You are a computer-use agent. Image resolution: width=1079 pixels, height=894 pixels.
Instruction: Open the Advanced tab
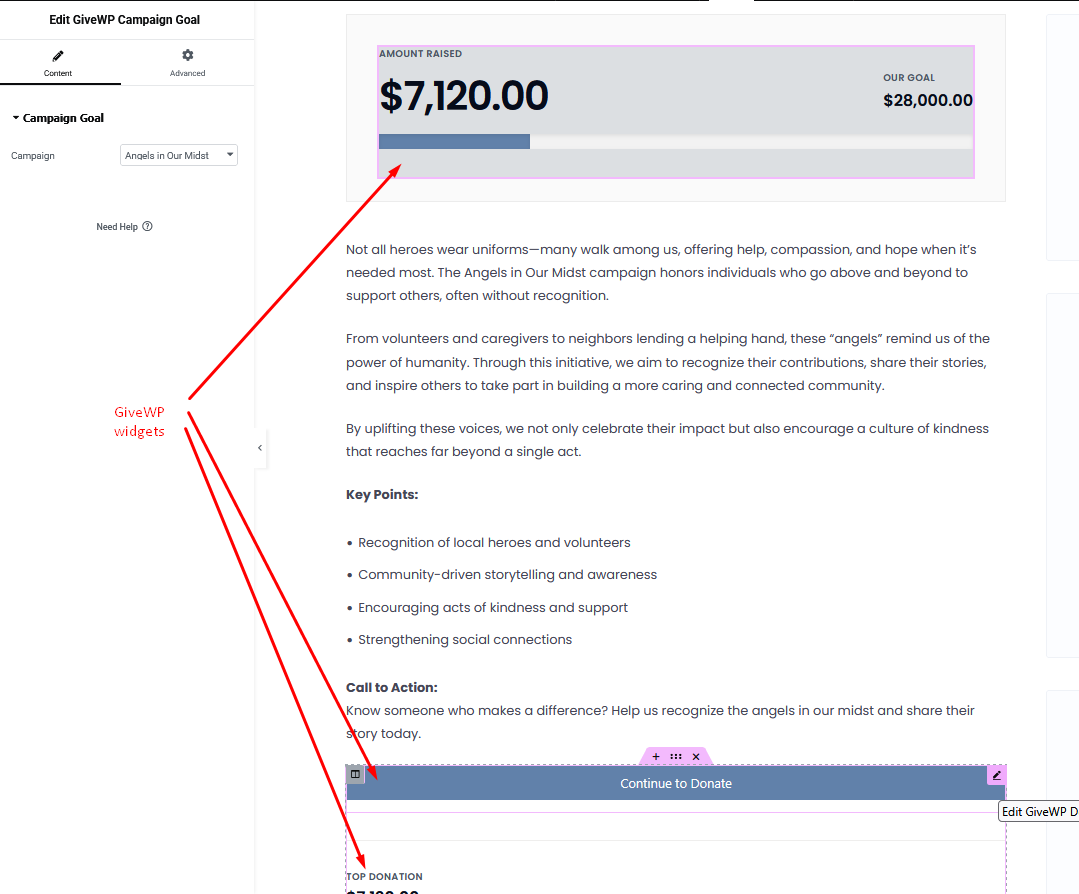click(x=187, y=62)
